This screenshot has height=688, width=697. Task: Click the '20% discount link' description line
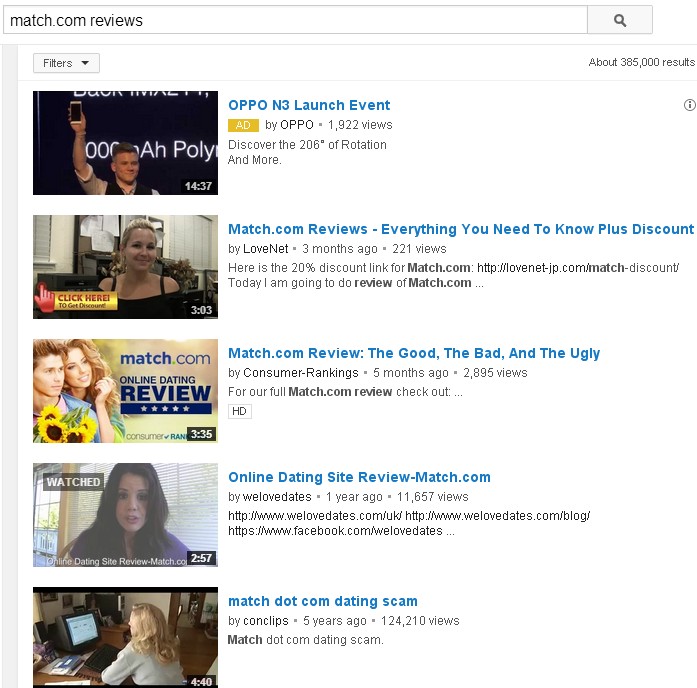[x=453, y=268]
